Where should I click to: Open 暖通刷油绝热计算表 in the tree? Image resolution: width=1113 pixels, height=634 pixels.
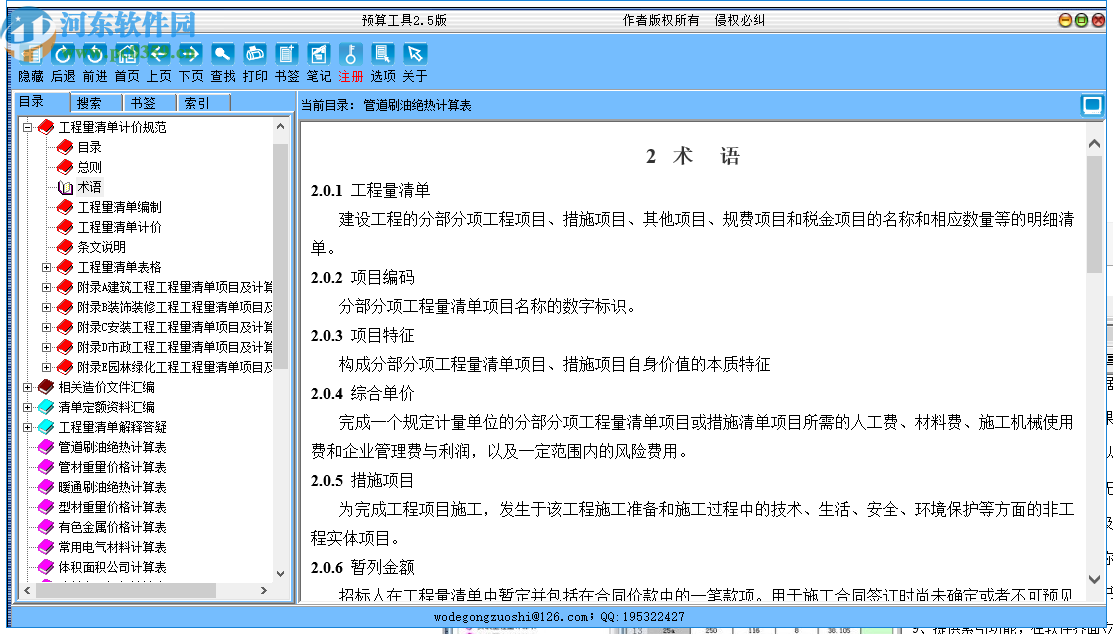112,487
